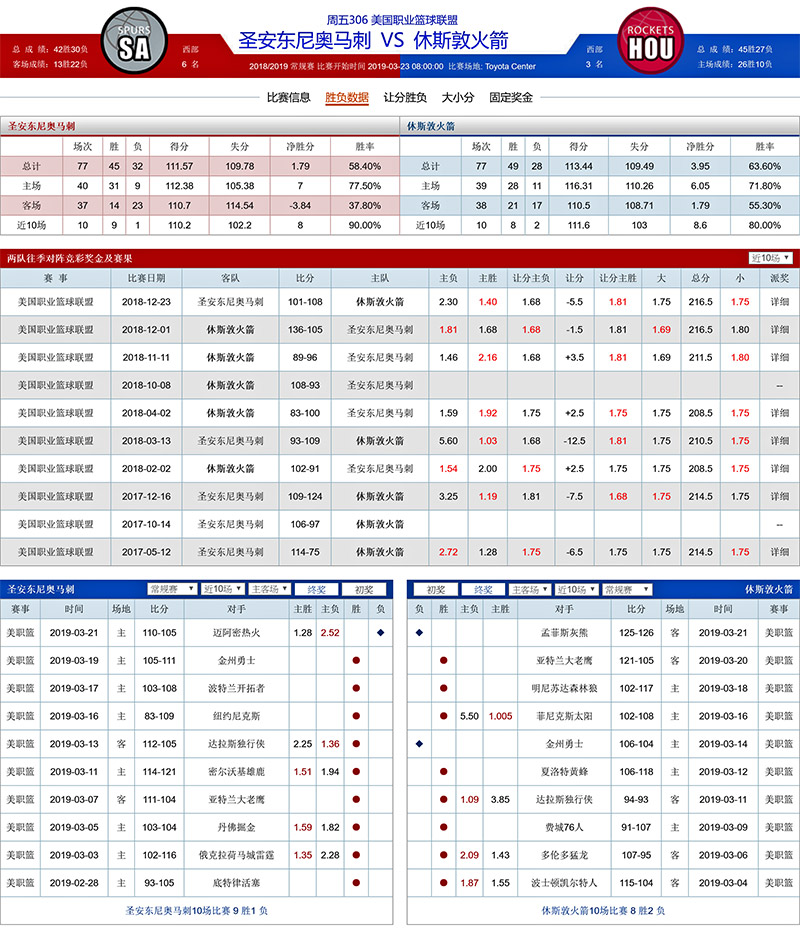View 详细 for the 2018-11-11 match
Screen dimensions: 800x933
(780, 358)
